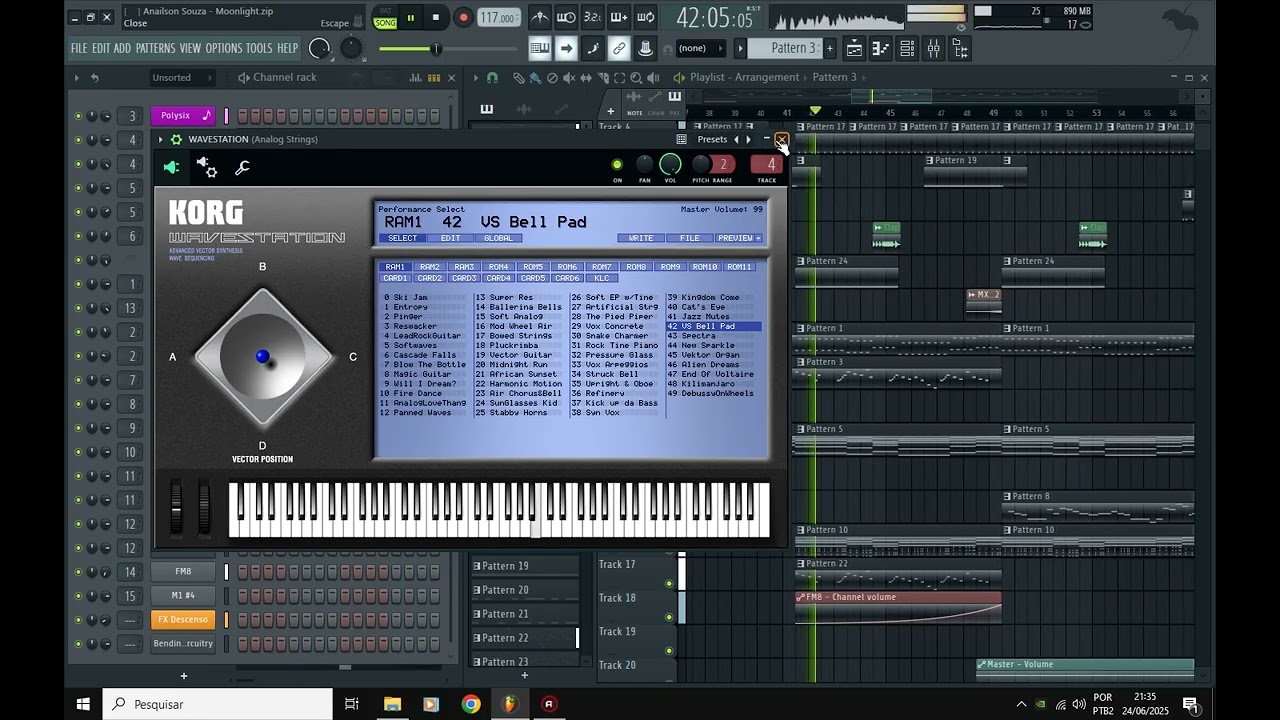This screenshot has height=720, width=1280.
Task: Select the playlist delete tool
Action: [552, 77]
